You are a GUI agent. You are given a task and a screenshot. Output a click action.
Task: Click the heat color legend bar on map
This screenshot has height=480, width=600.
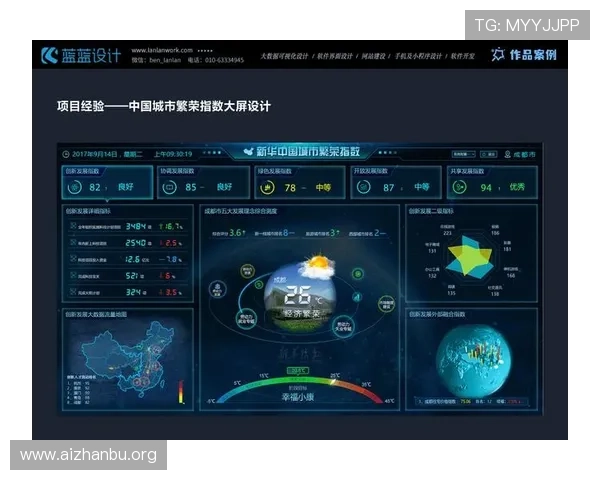pyautogui.click(x=181, y=392)
